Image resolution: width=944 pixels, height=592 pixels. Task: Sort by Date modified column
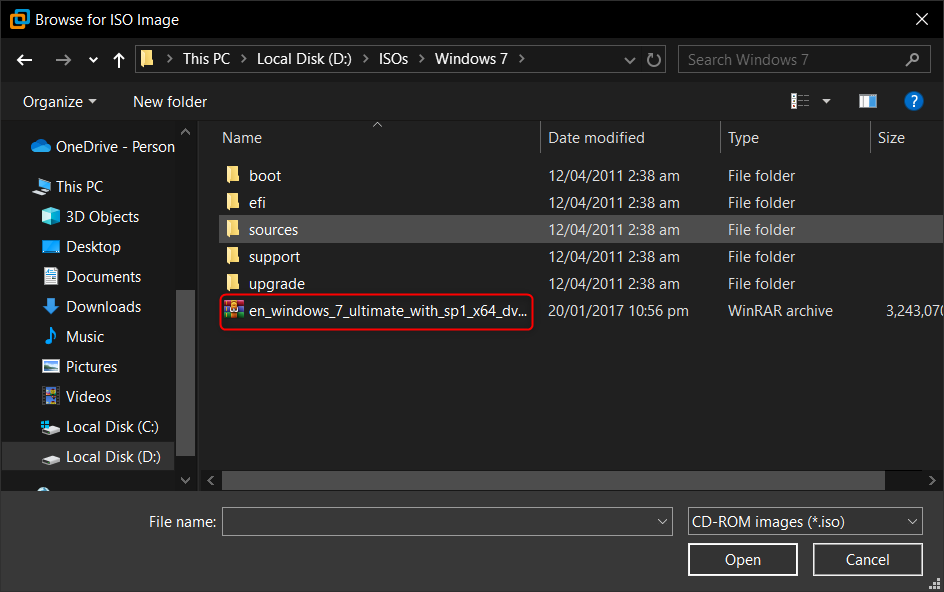pyautogui.click(x=596, y=138)
